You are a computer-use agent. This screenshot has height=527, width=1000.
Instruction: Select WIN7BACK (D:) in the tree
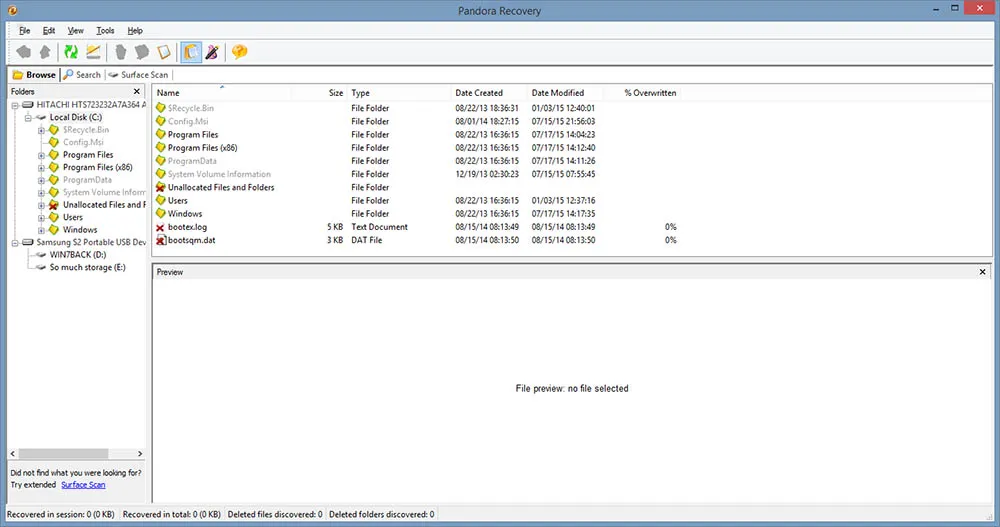click(78, 255)
